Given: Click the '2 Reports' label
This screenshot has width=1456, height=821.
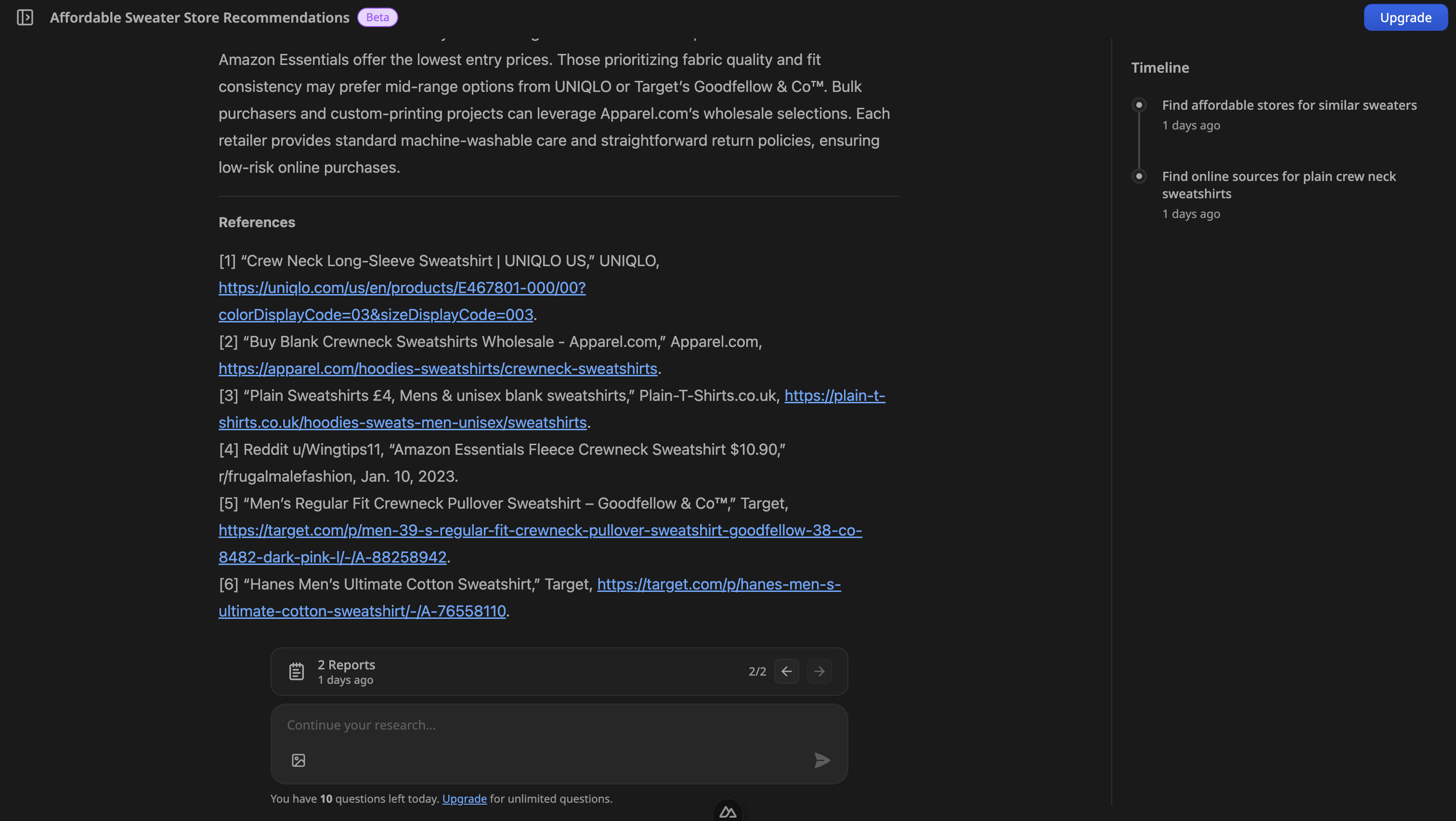Looking at the screenshot, I should [x=347, y=665].
